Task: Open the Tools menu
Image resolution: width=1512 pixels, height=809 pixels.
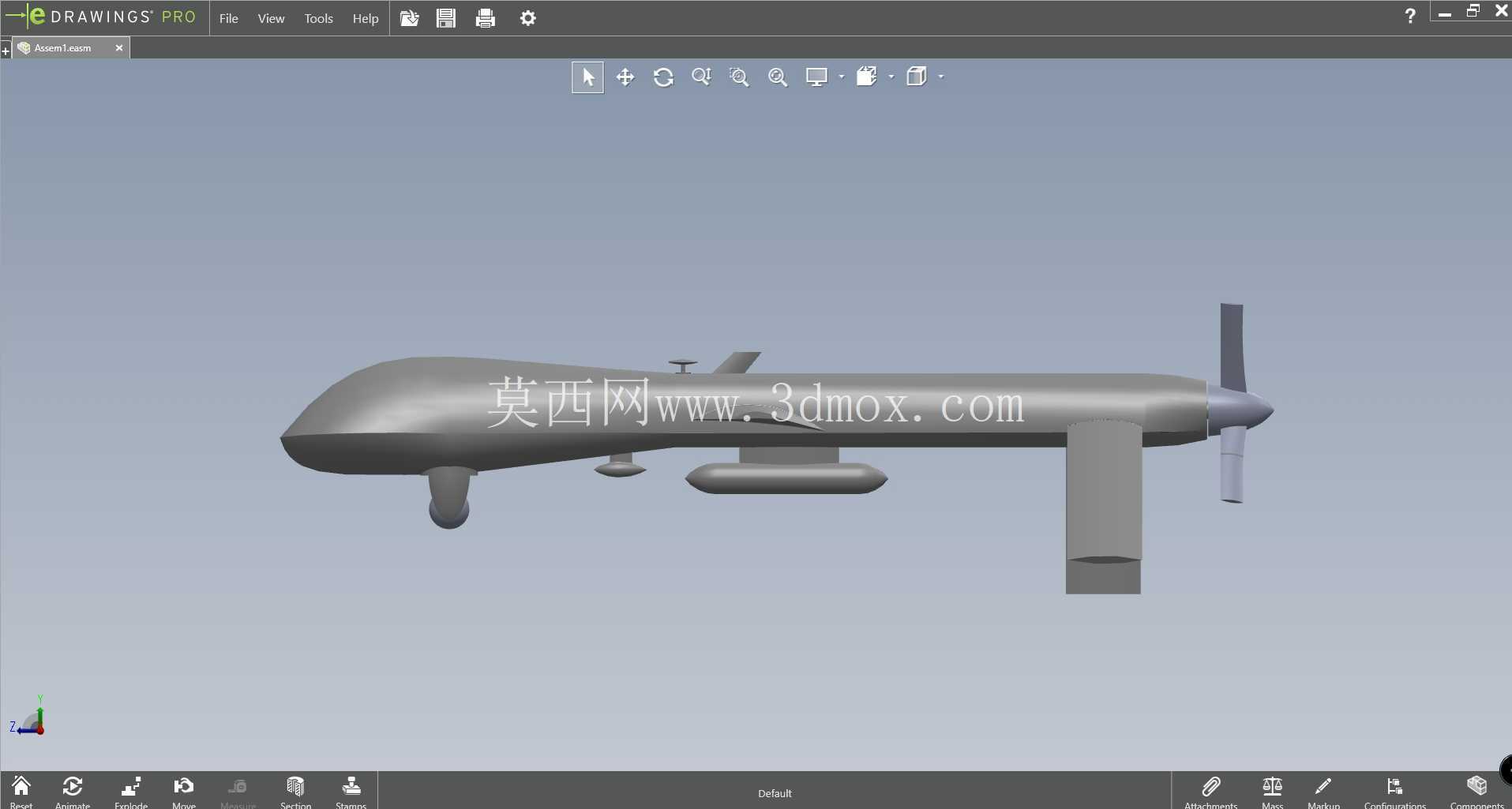Action: click(319, 18)
